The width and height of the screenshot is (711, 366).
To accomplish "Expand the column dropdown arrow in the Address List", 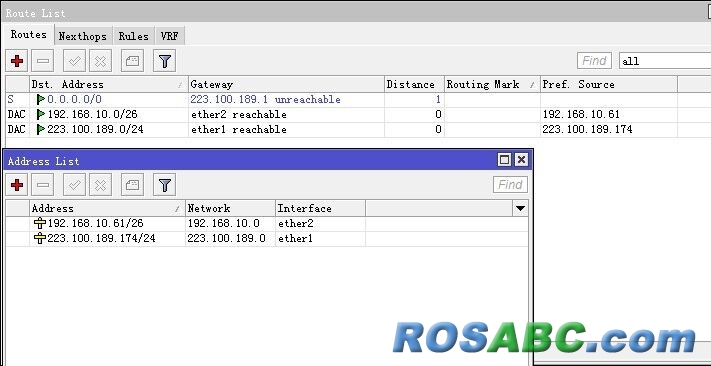I will (x=521, y=209).
